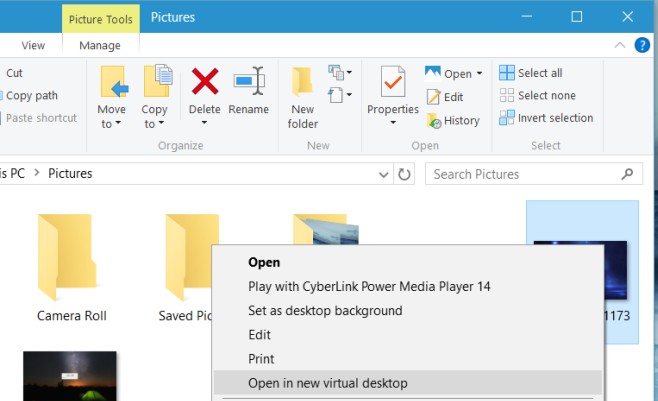Screen dimensions: 658x401
Task: Select Open in new virtual desktop
Action: (x=407, y=383)
